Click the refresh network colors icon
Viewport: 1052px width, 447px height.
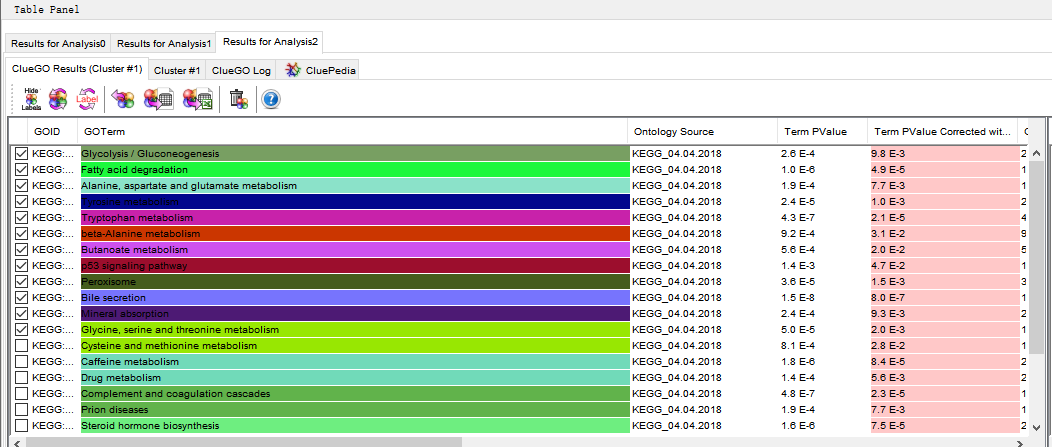pyautogui.click(x=58, y=99)
